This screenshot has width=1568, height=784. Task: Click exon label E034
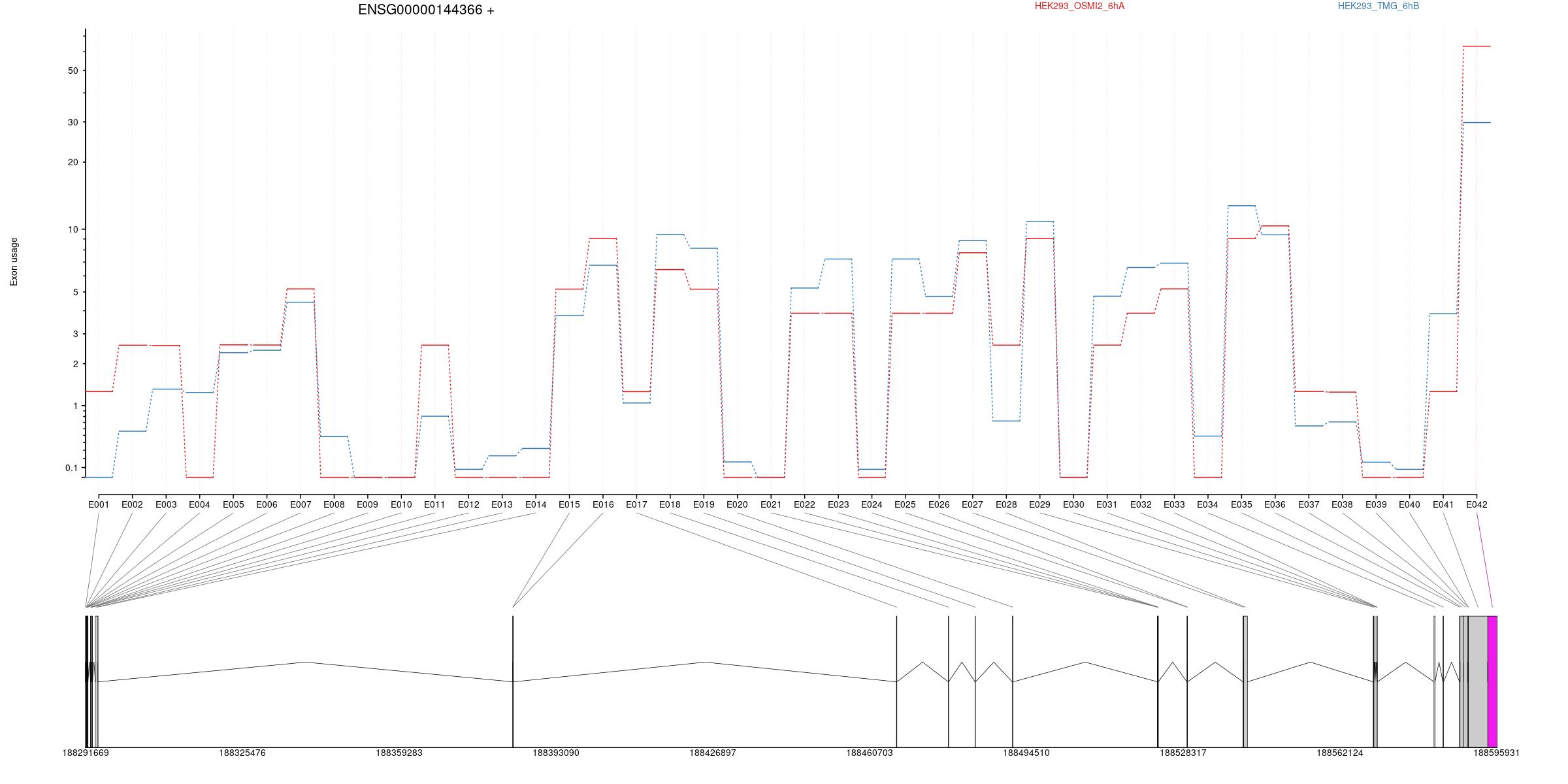pos(1207,504)
